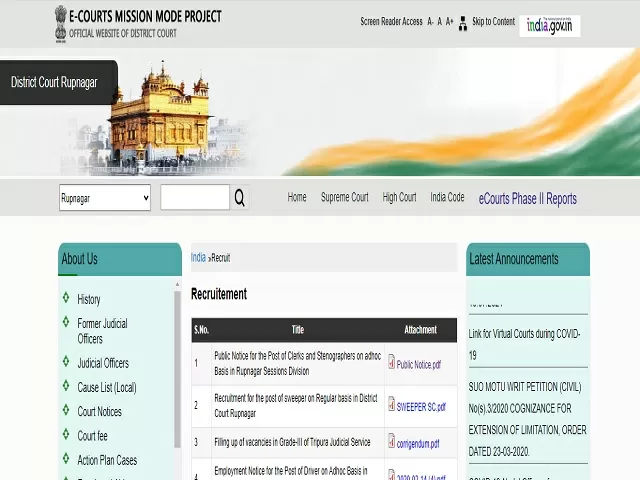The width and height of the screenshot is (640, 480).
Task: Click the A+ increase font size control
Action: click(450, 22)
